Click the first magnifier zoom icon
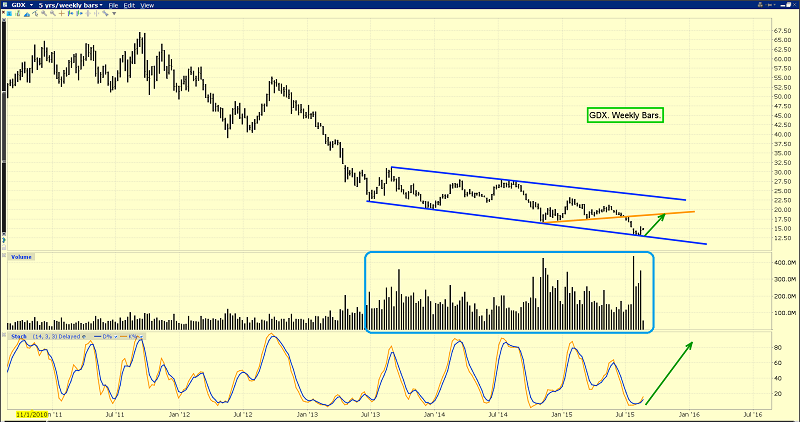The image size is (800, 422). point(44,13)
